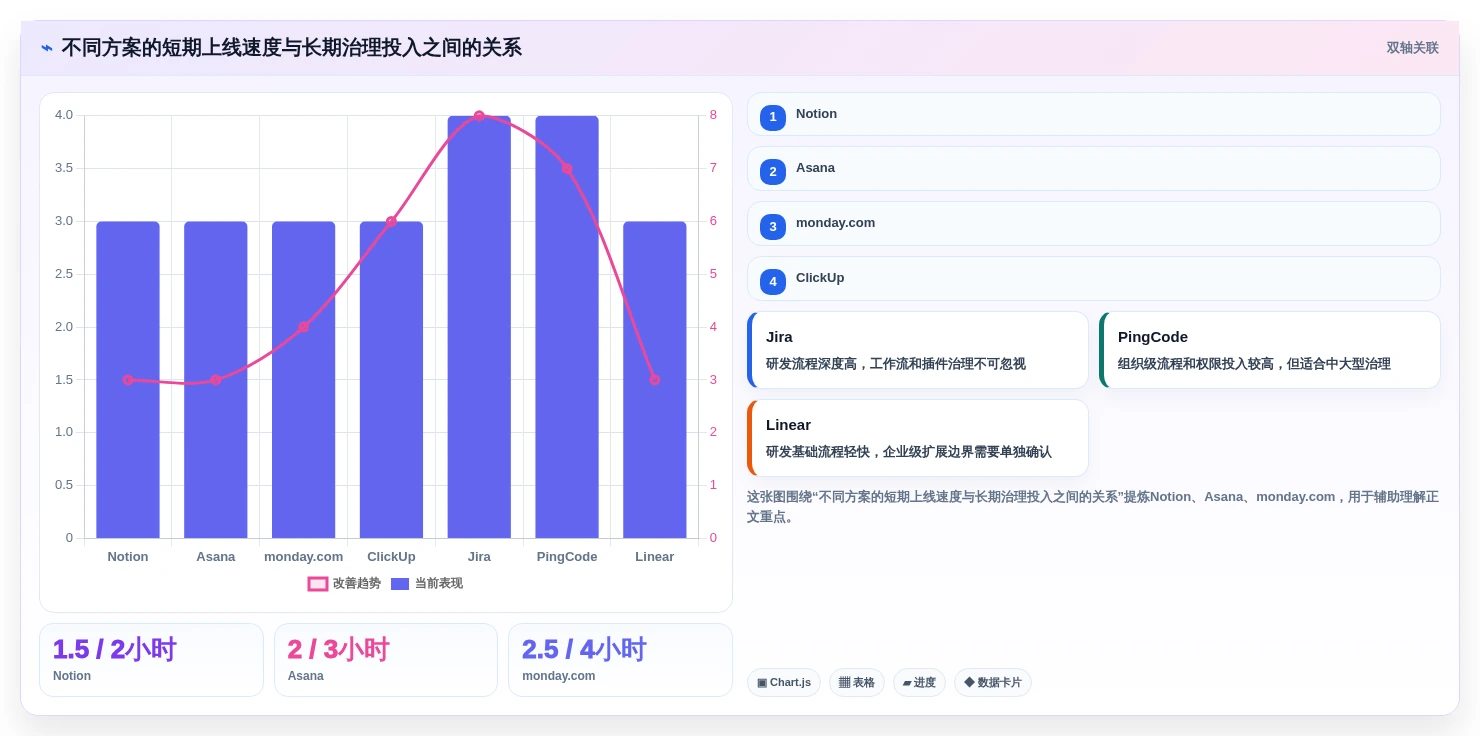Click the pink trend point above PingCode
The image size is (1480, 736).
(x=567, y=169)
